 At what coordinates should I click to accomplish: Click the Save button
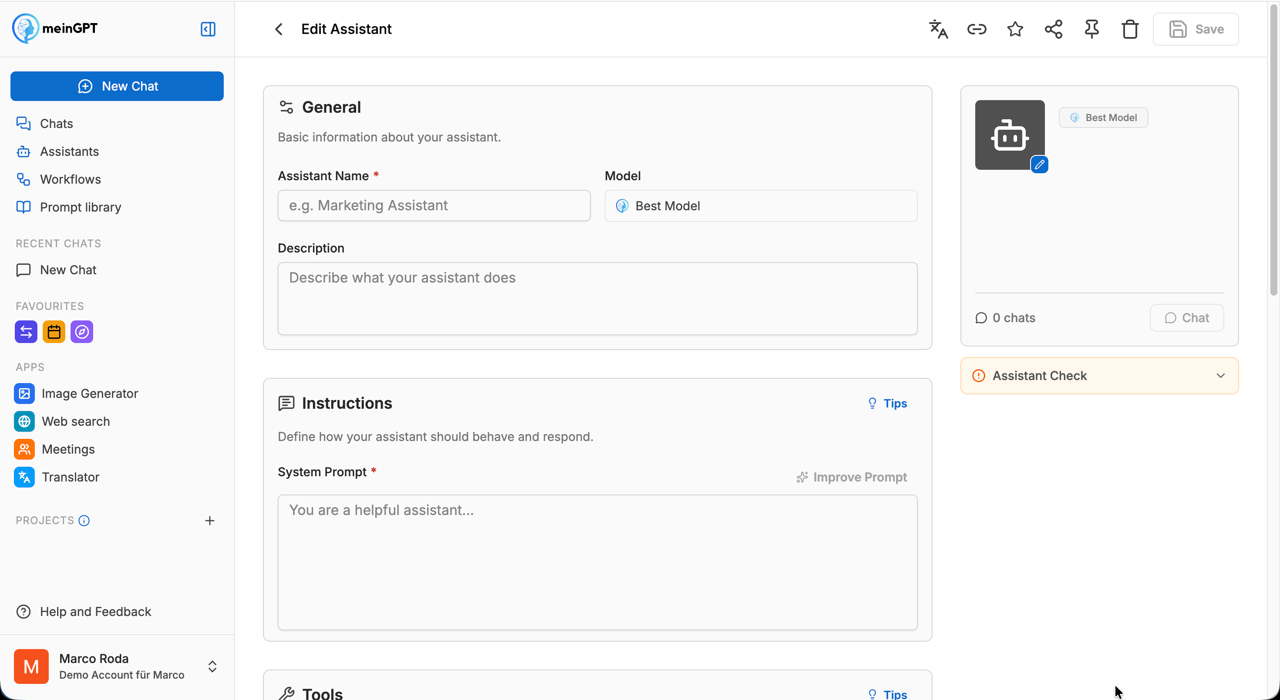click(1196, 29)
